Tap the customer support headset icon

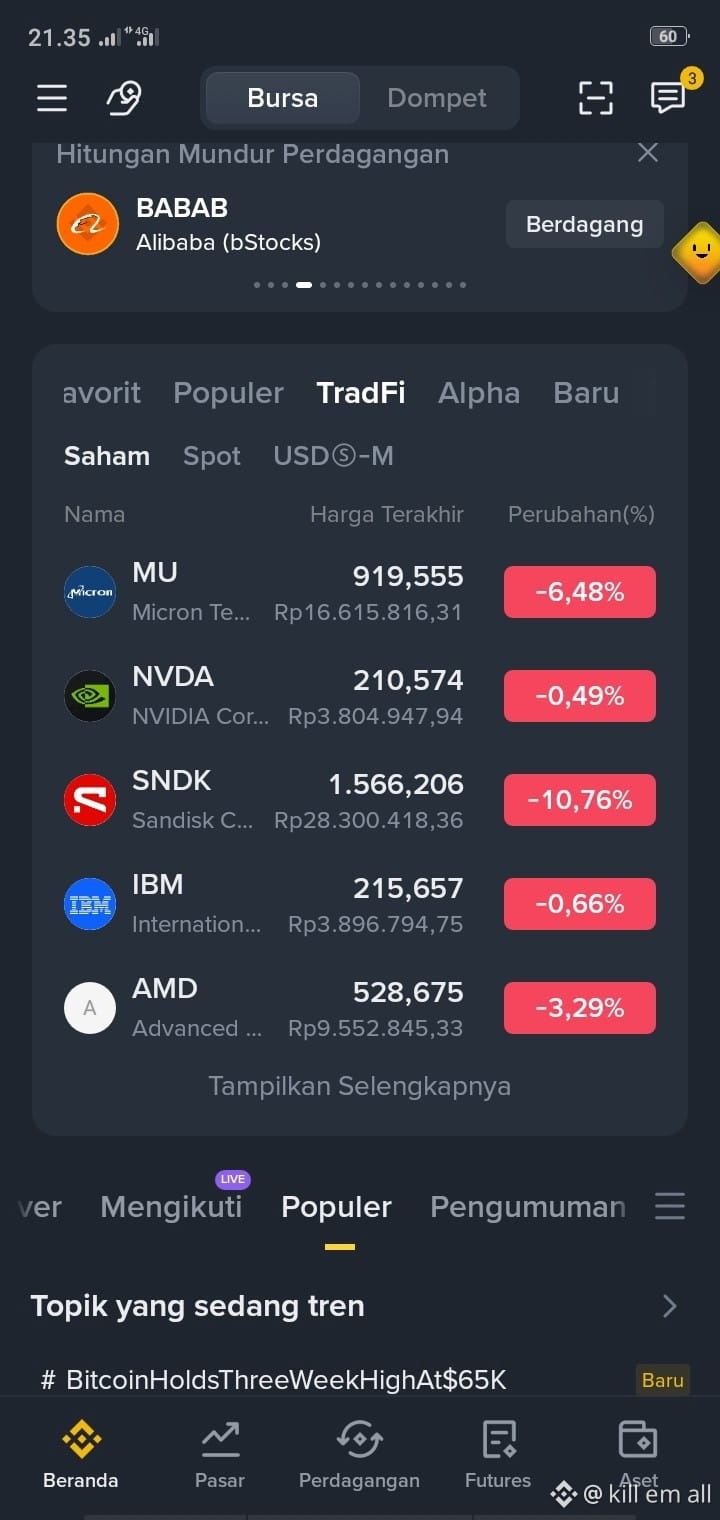click(x=124, y=98)
